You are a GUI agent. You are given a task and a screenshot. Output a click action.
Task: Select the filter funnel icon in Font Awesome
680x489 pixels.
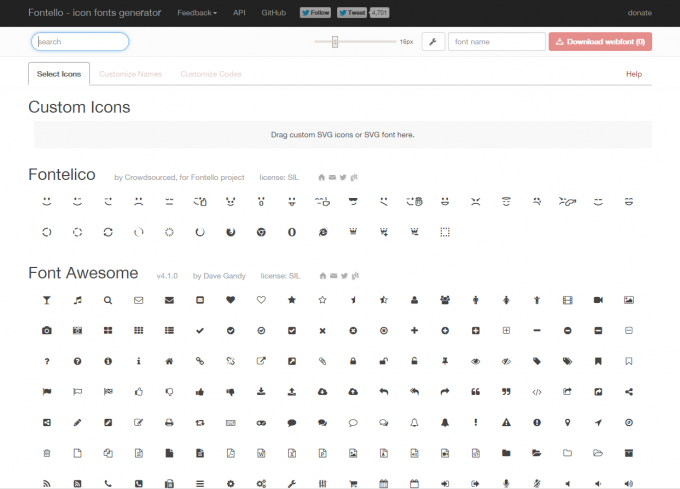coord(47,300)
